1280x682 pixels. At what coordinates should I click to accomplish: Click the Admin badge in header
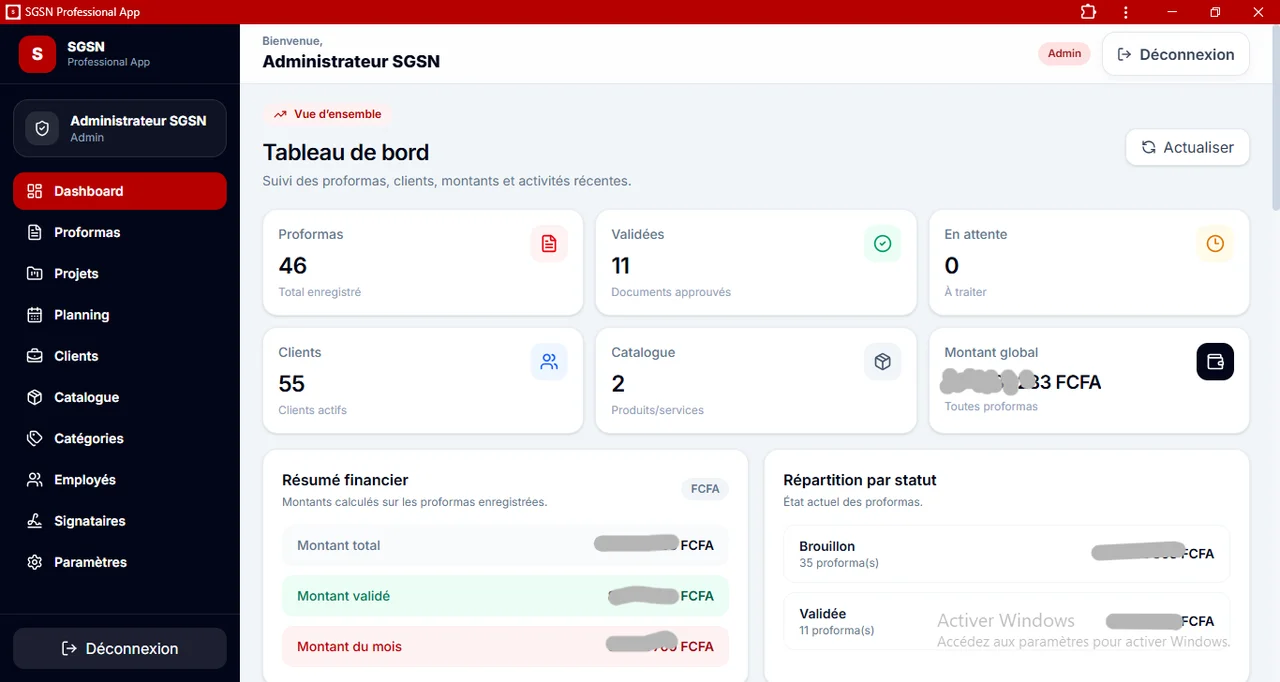(x=1064, y=53)
